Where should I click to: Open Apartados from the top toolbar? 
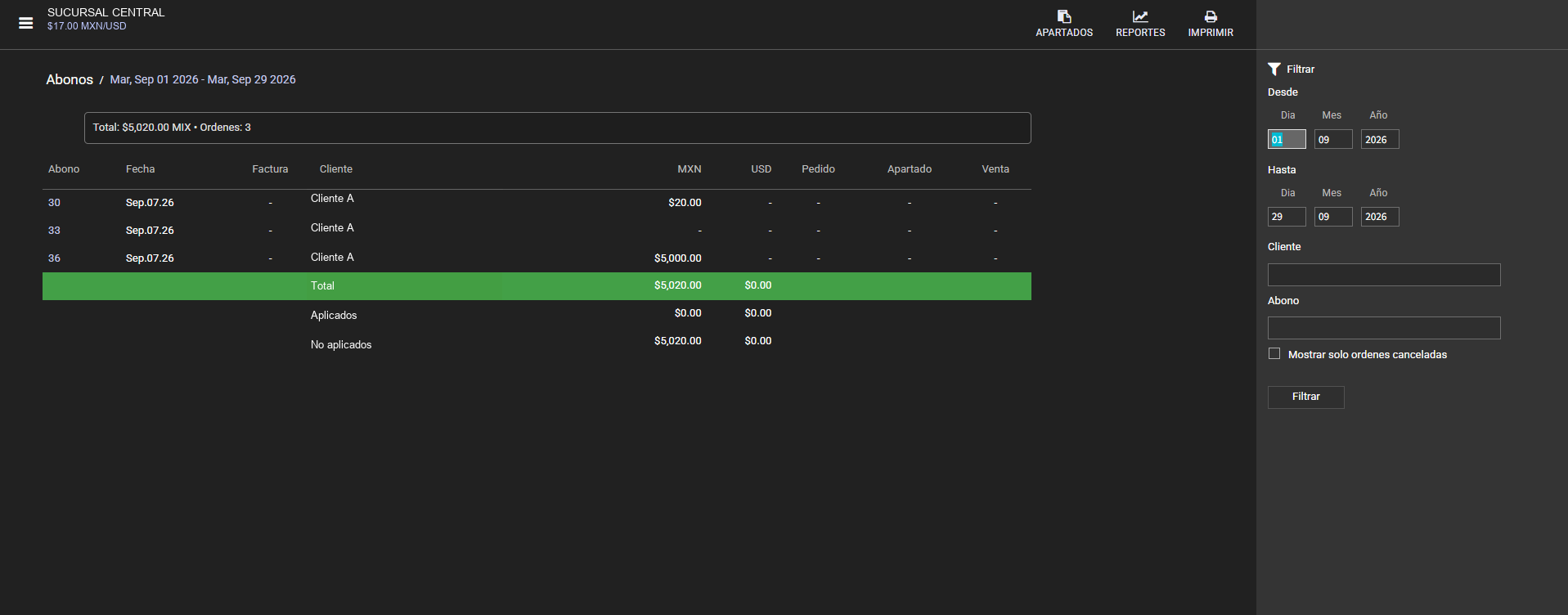coord(1064,24)
